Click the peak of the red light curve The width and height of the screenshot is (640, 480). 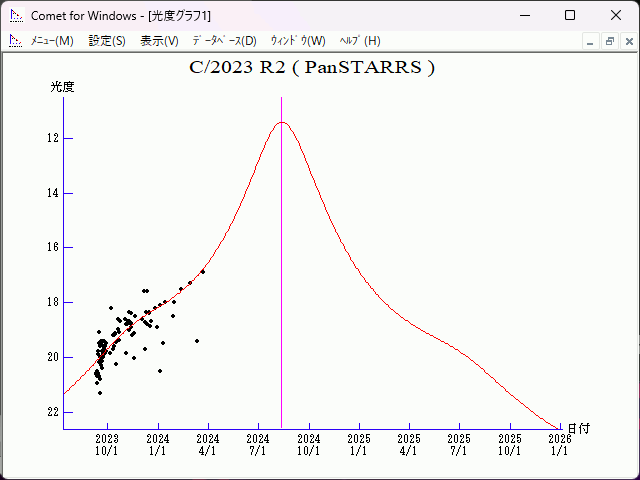[x=283, y=122]
